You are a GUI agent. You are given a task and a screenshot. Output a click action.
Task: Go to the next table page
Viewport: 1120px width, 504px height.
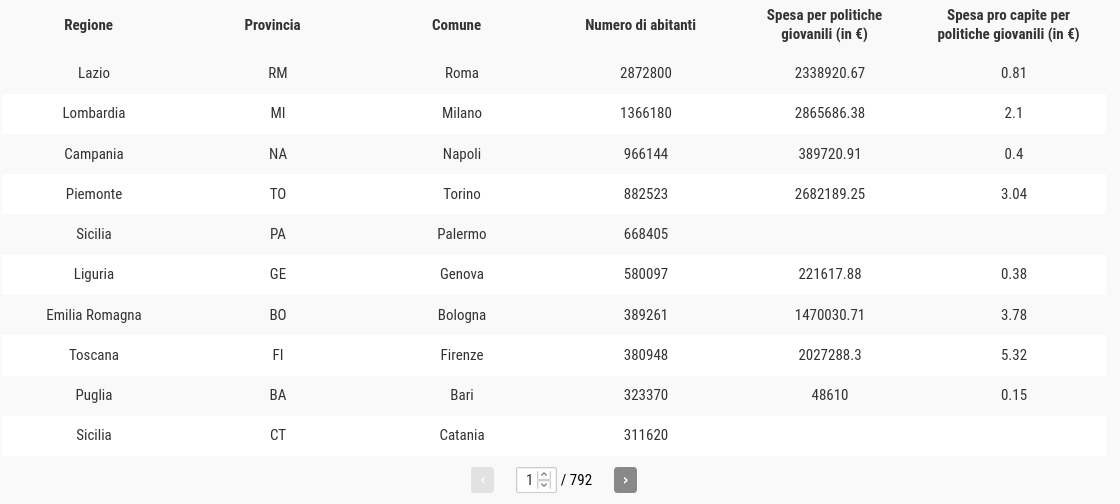[625, 480]
